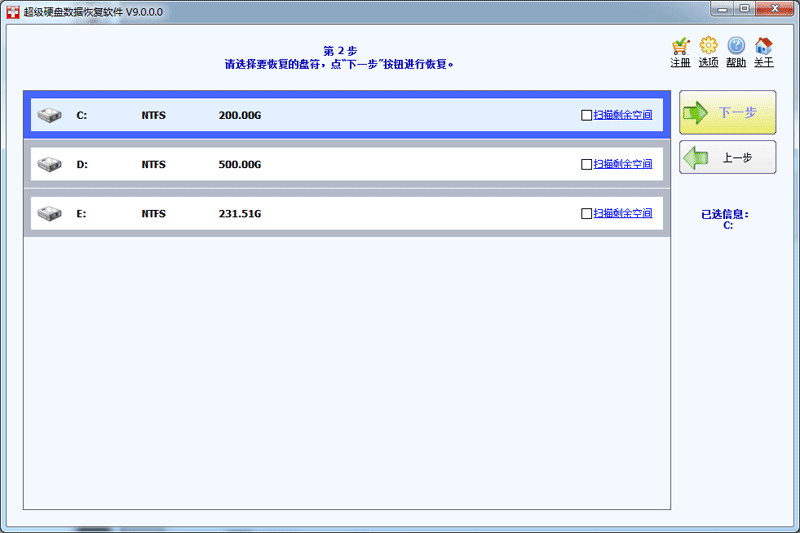Select the D: 500.00G partition row
Viewport: 800px width, 533px height.
[x=350, y=164]
